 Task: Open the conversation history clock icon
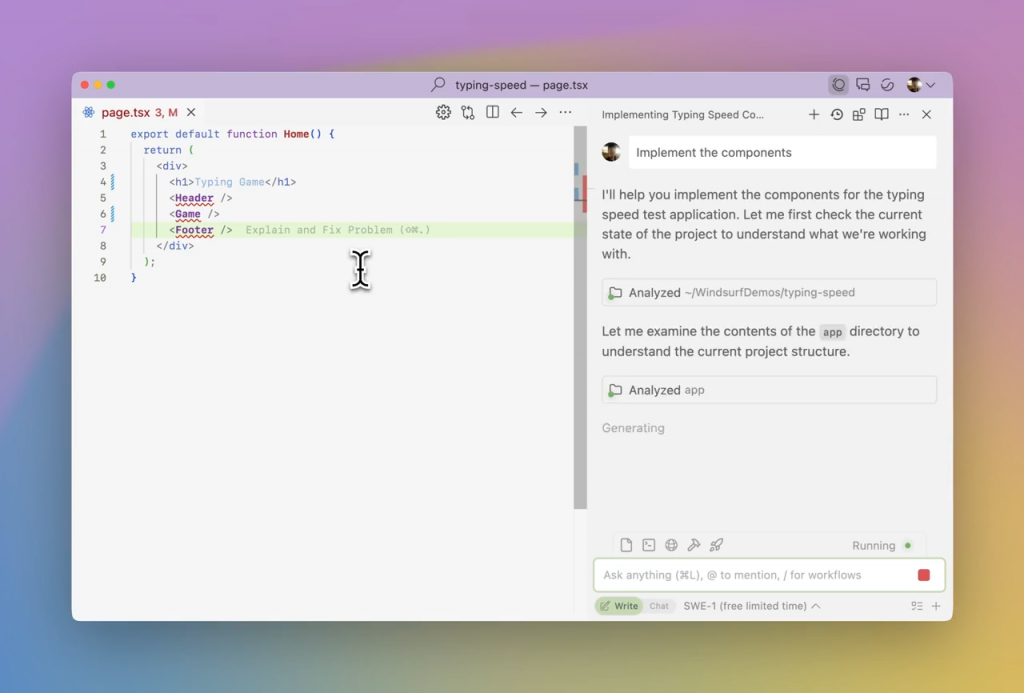click(x=837, y=114)
